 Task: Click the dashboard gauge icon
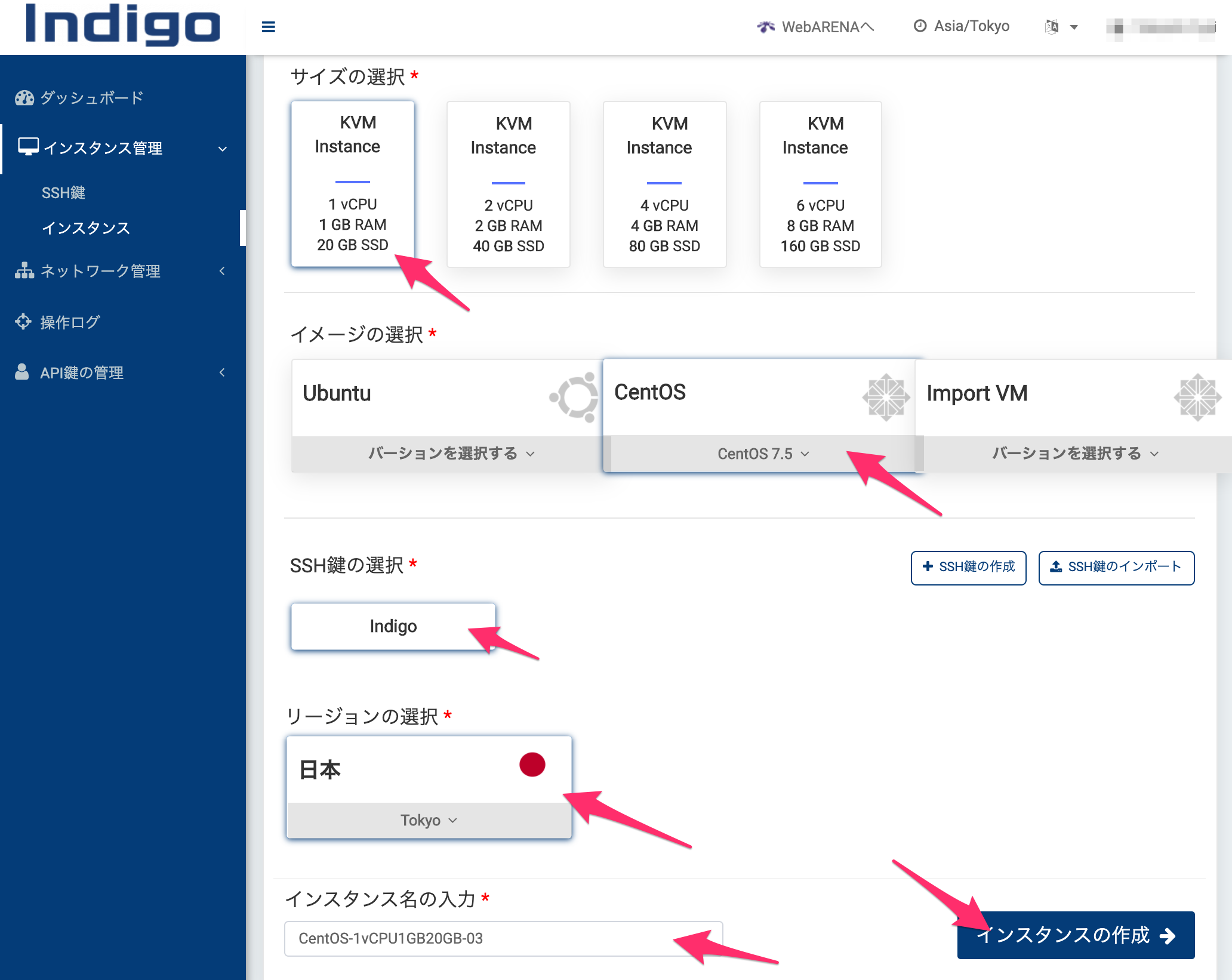24,98
